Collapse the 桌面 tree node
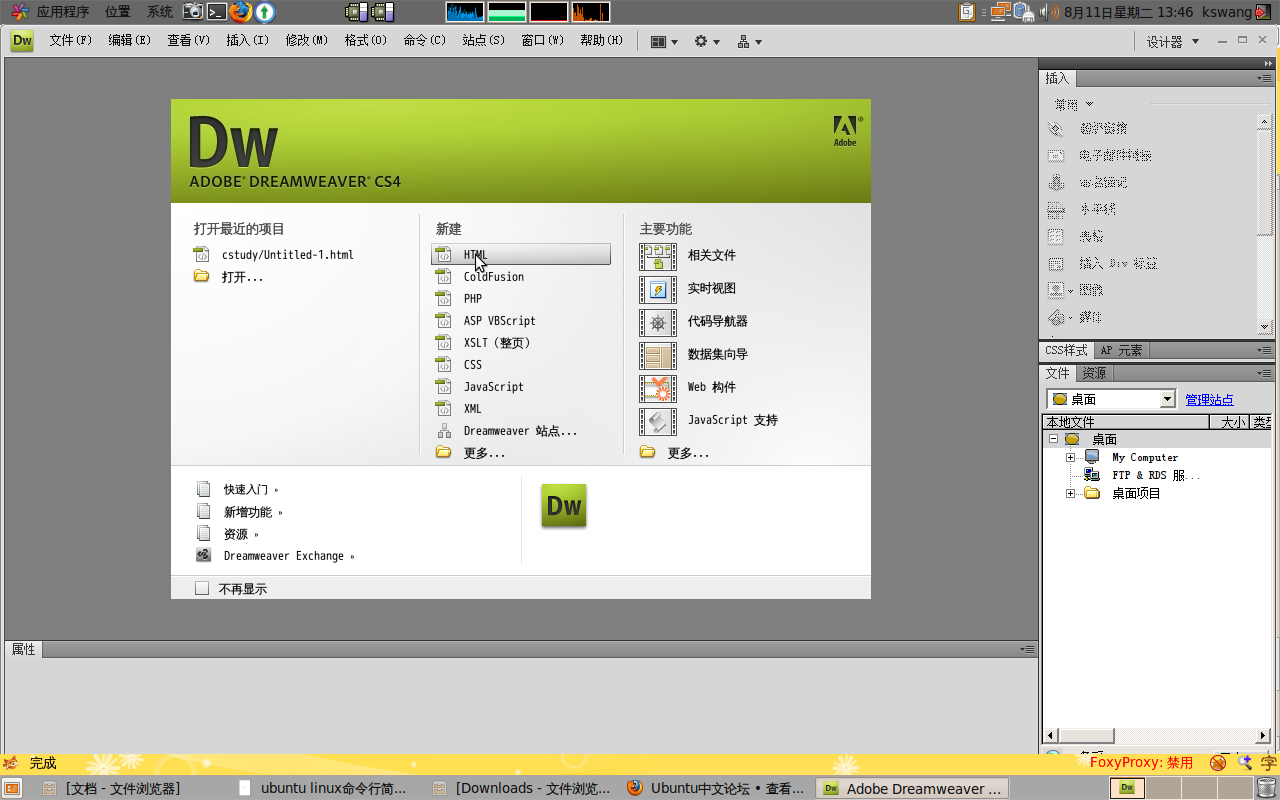This screenshot has width=1280, height=800. point(1053,439)
